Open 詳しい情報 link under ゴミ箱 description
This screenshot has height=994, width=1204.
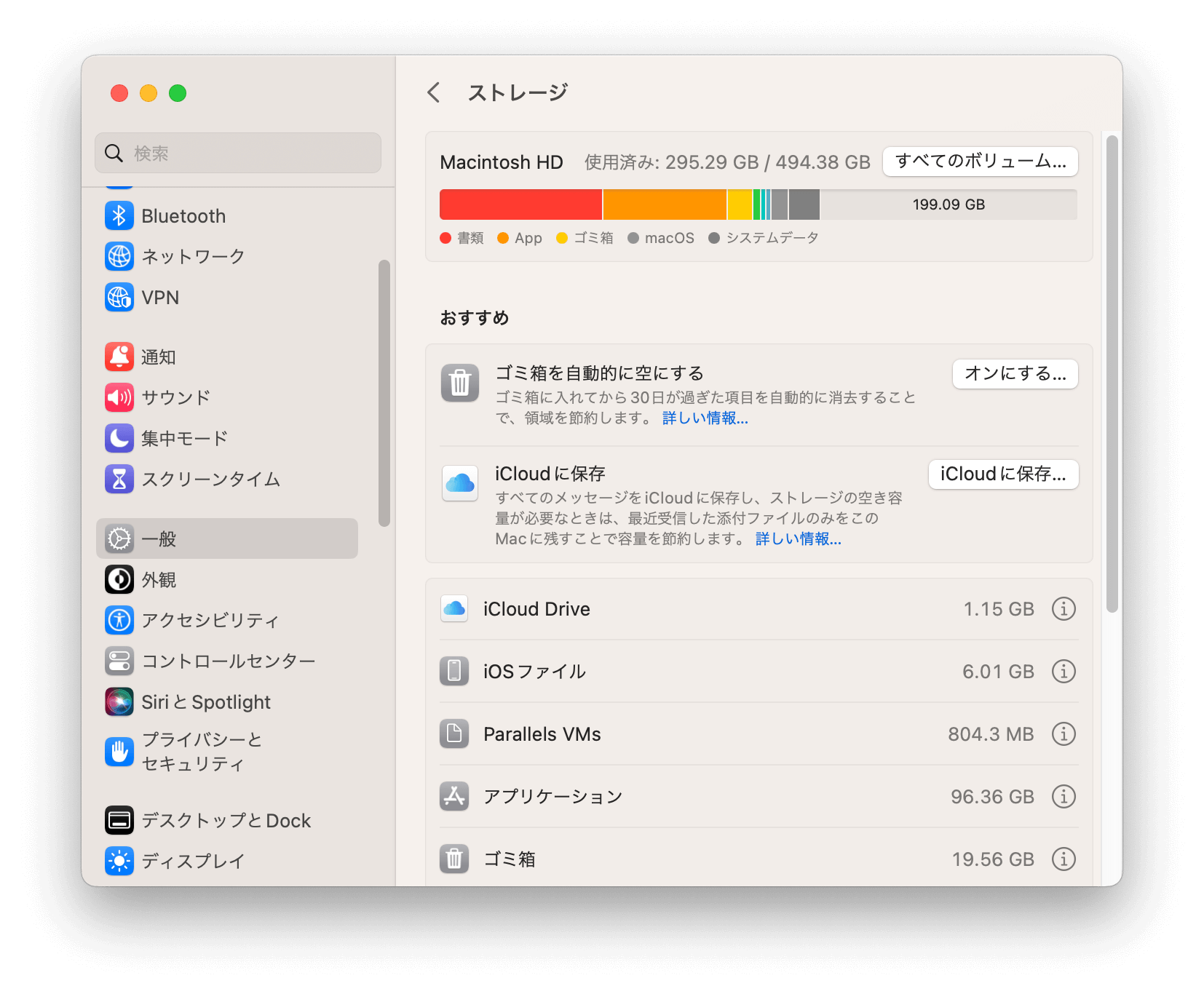[x=705, y=418]
